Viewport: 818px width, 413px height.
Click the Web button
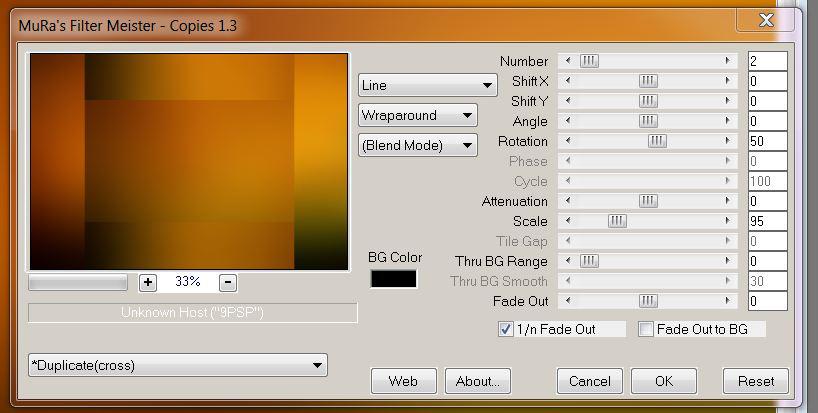(403, 381)
